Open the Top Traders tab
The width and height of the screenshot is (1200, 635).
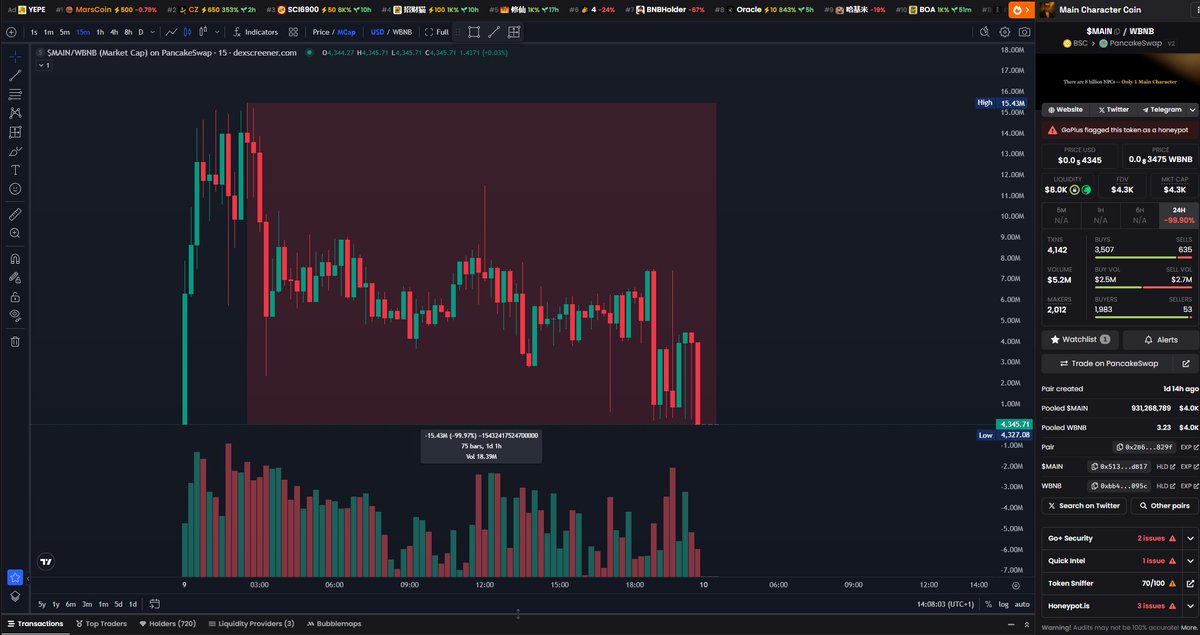click(x=101, y=623)
